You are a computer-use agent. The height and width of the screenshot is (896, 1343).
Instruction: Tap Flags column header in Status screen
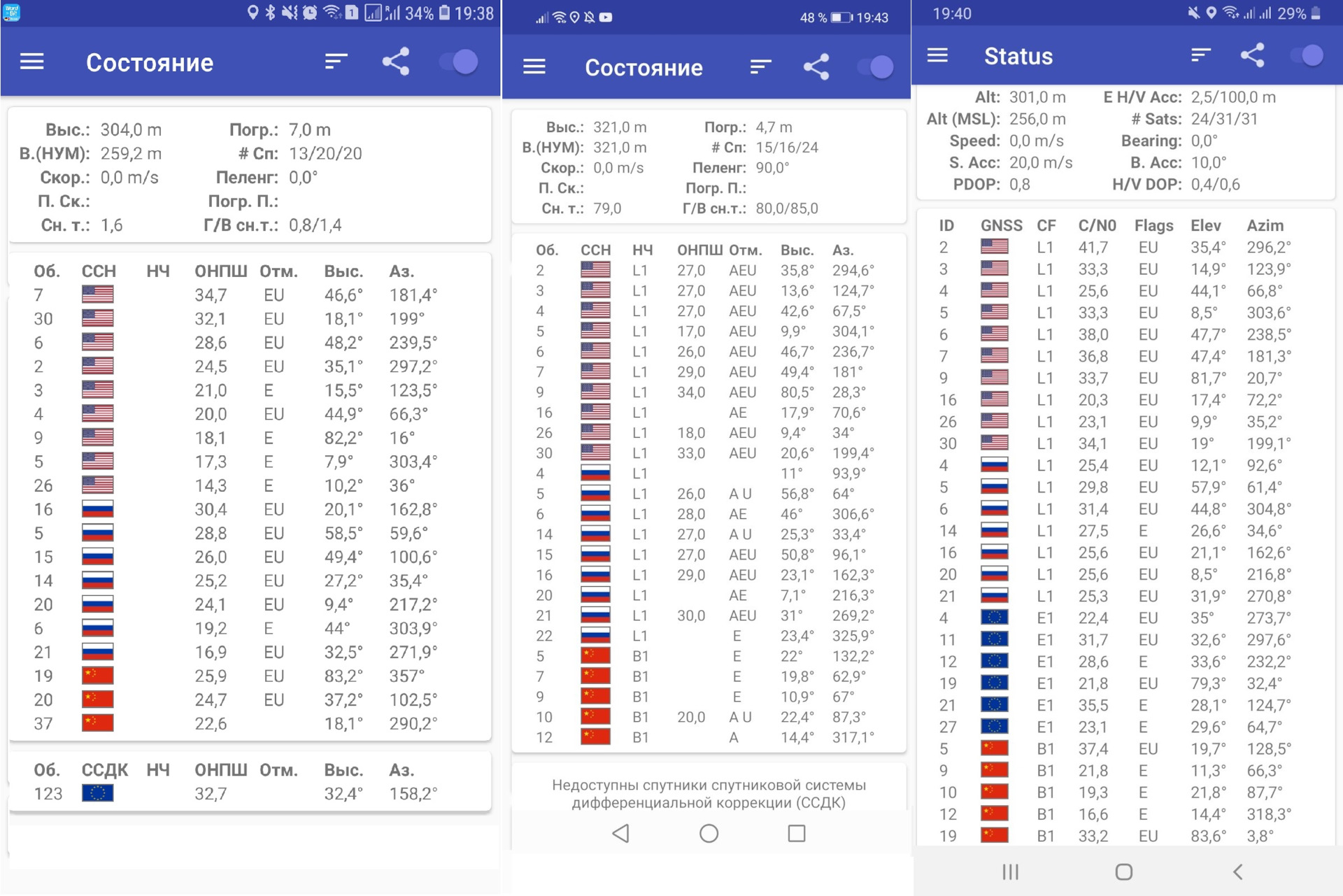(1153, 225)
